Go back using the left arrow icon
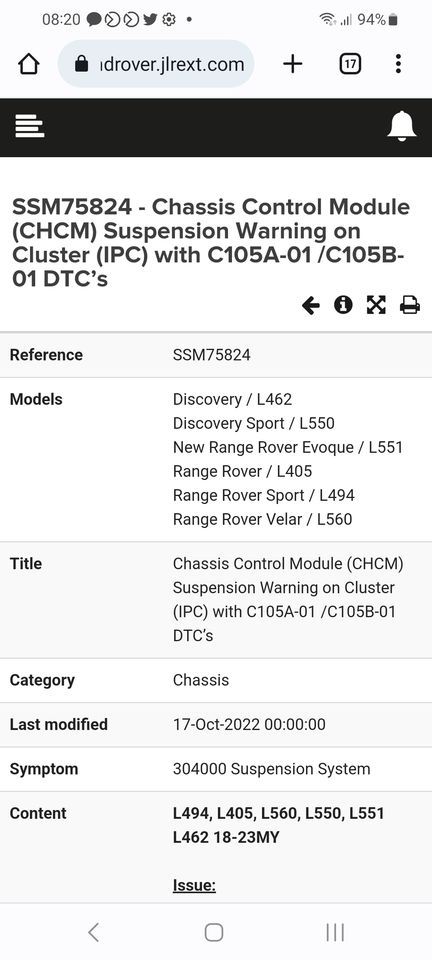This screenshot has height=960, width=432. click(311, 305)
